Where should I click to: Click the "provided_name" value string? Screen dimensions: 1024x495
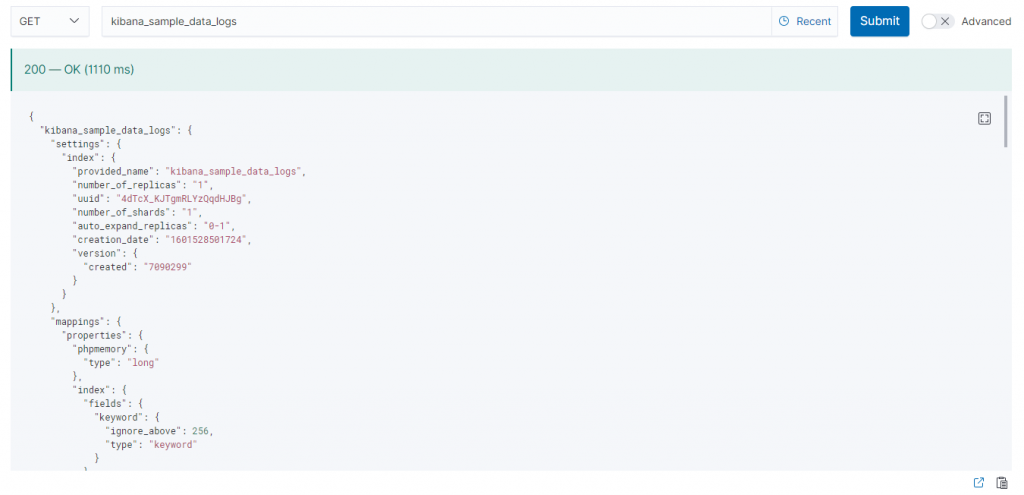(x=234, y=171)
